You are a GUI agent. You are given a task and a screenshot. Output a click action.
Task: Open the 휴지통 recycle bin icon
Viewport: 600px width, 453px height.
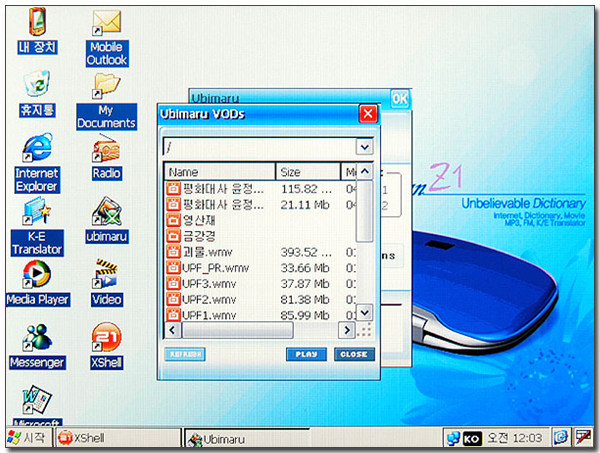coord(37,83)
